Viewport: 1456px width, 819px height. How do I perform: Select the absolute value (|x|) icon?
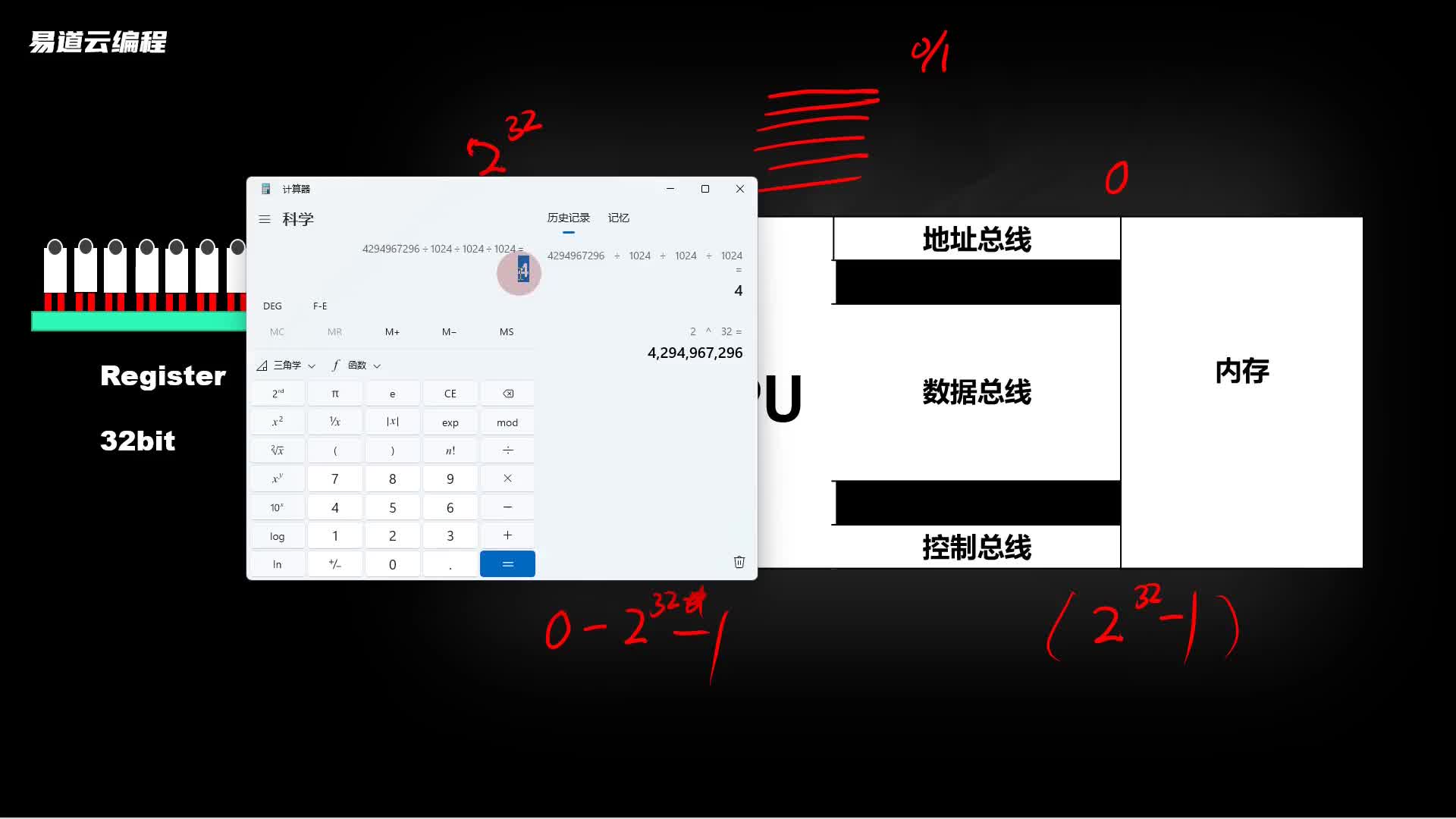[394, 422]
